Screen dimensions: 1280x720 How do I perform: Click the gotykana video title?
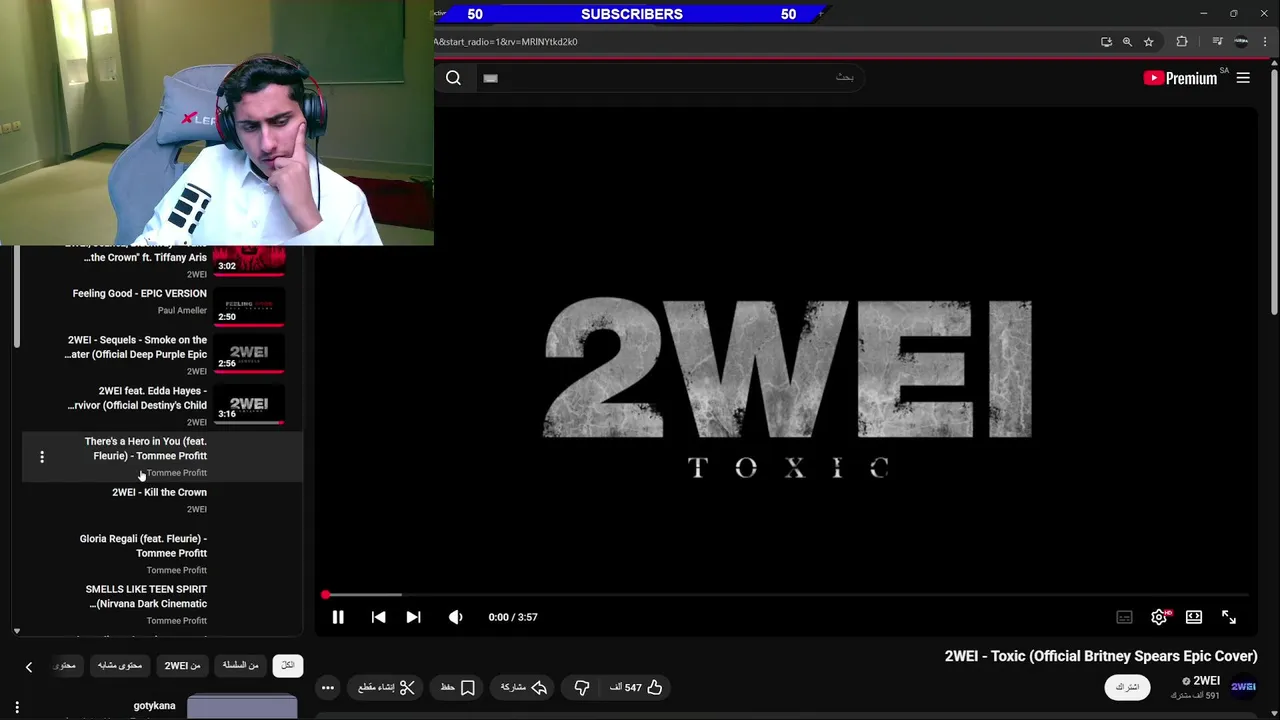pos(154,706)
